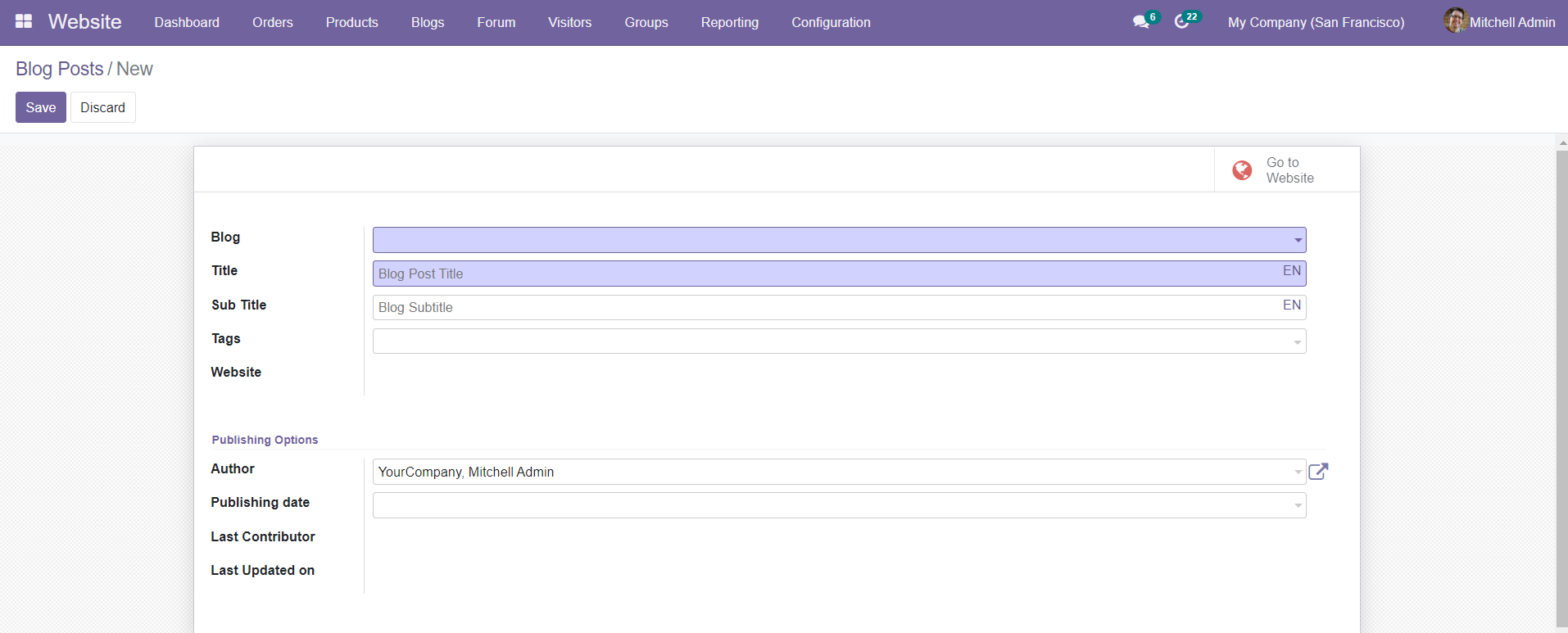Click the Mitchell Admin avatar picture
1568x633 pixels.
click(1455, 21)
